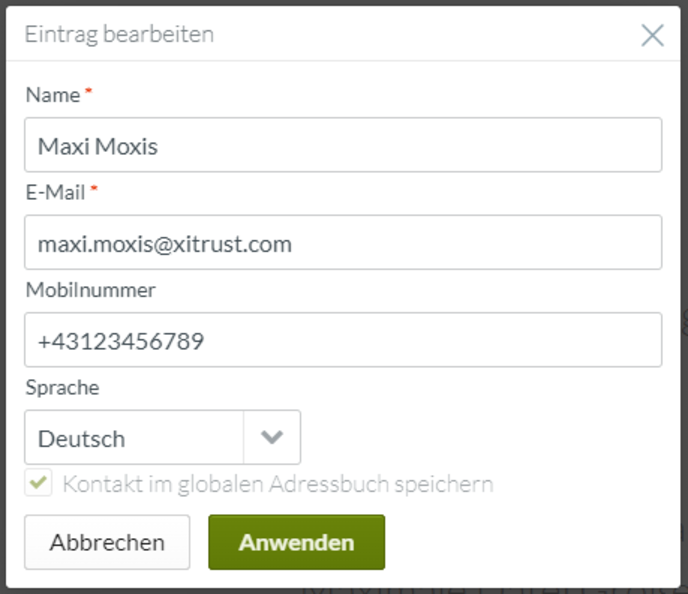Screen dimensions: 688x594
Task: Click the dialog title 'Eintrag bearbeiten'
Action: pos(119,35)
